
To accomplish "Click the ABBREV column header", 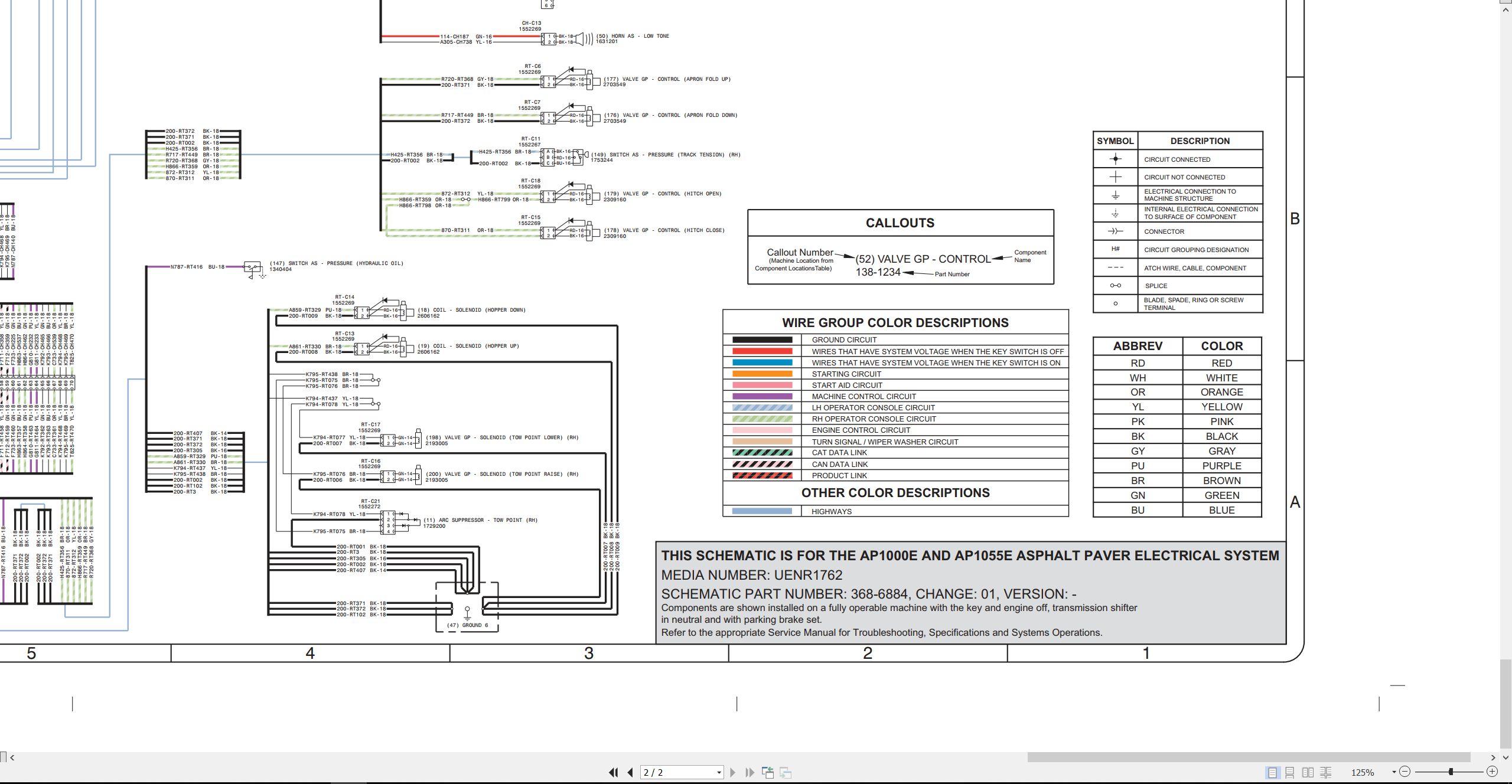I will pos(1138,346).
